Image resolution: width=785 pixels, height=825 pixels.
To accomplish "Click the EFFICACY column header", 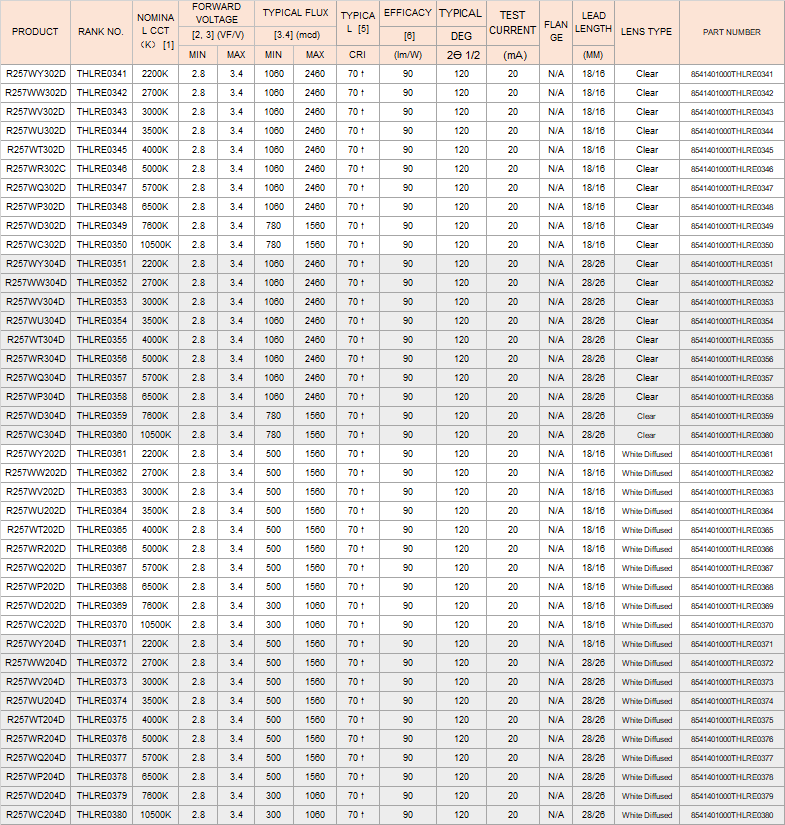I will [408, 14].
